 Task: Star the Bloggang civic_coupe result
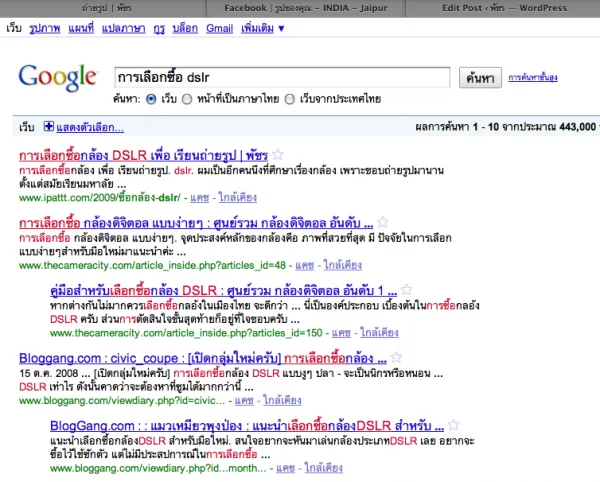tap(396, 358)
